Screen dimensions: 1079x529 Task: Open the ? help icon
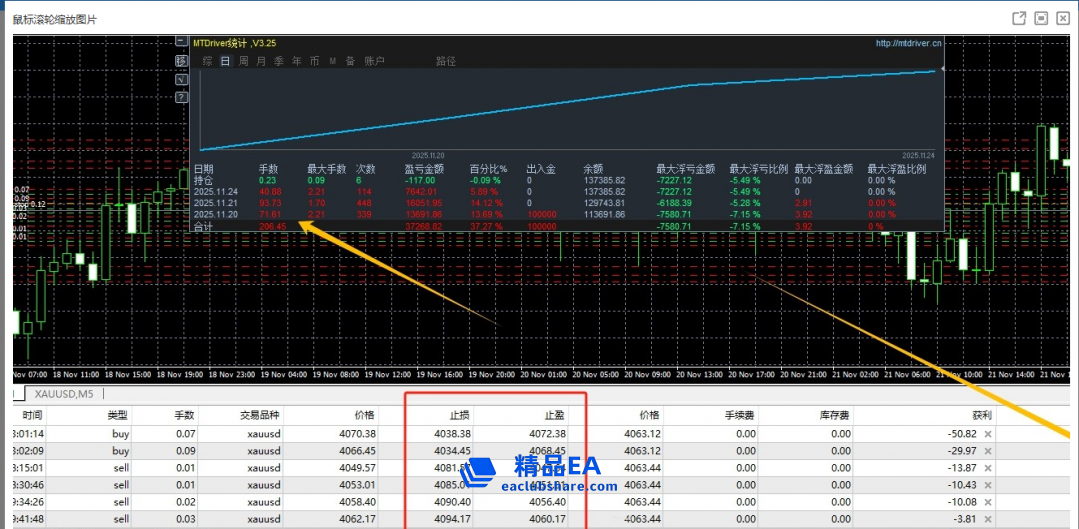pos(181,97)
